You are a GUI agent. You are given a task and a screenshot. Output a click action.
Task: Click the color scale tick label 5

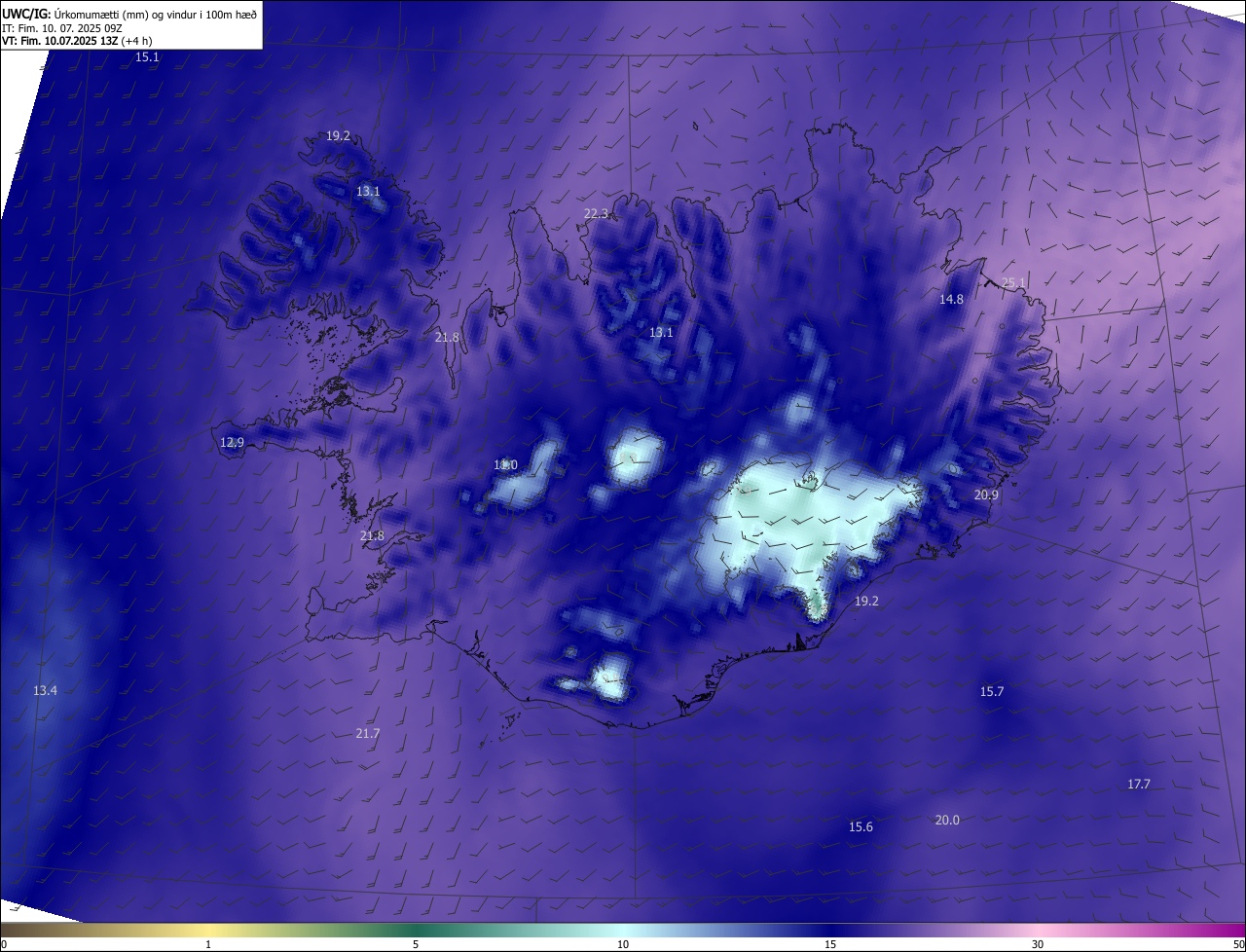pyautogui.click(x=416, y=945)
